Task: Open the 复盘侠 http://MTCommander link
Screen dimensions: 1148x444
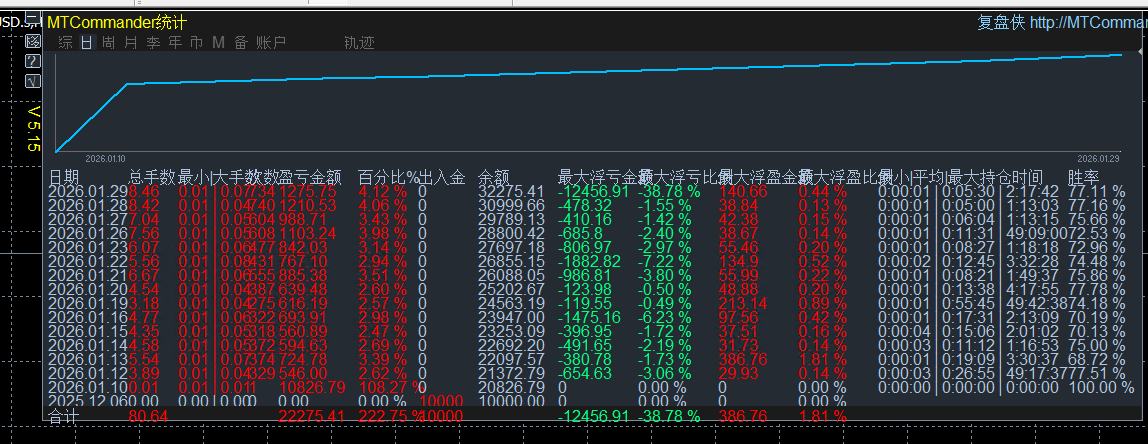Action: click(x=1062, y=23)
